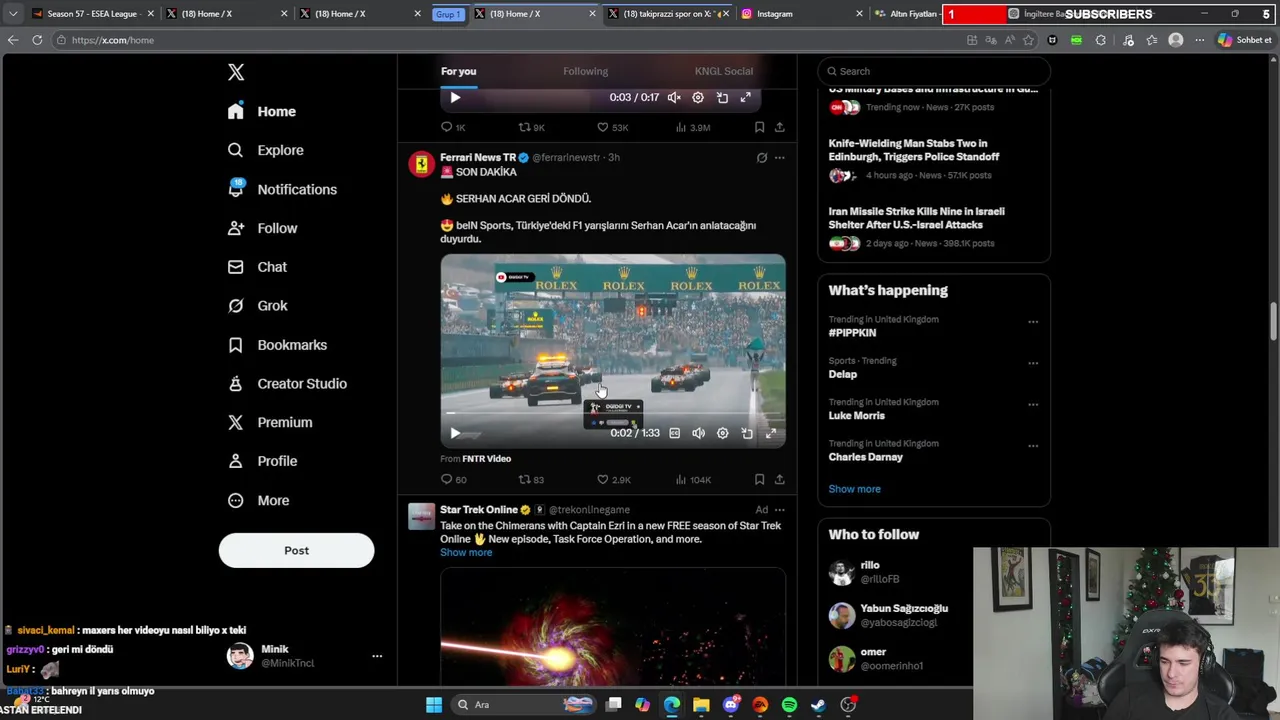
Task: View analytics of the 3.9M views post
Action: [693, 127]
